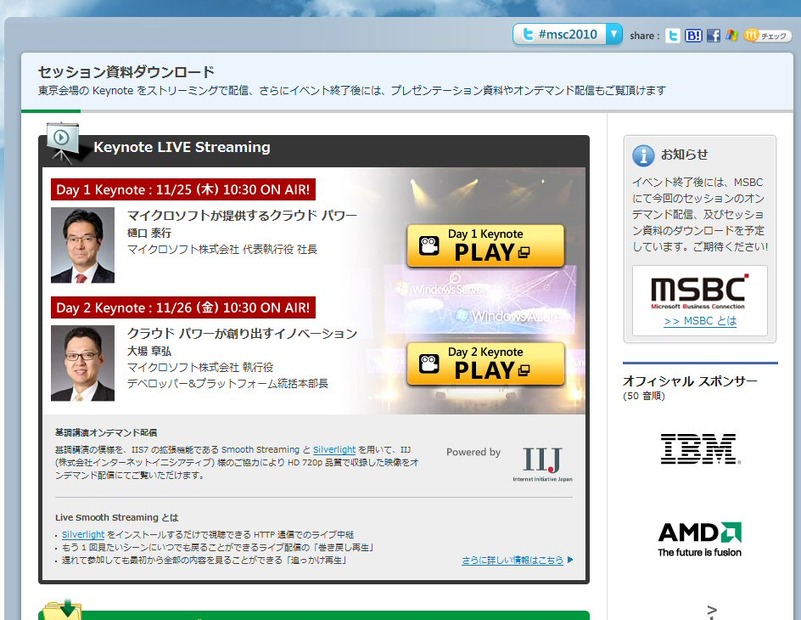Click the IIJ Powered by logo
The width and height of the screenshot is (801, 620).
click(x=542, y=464)
